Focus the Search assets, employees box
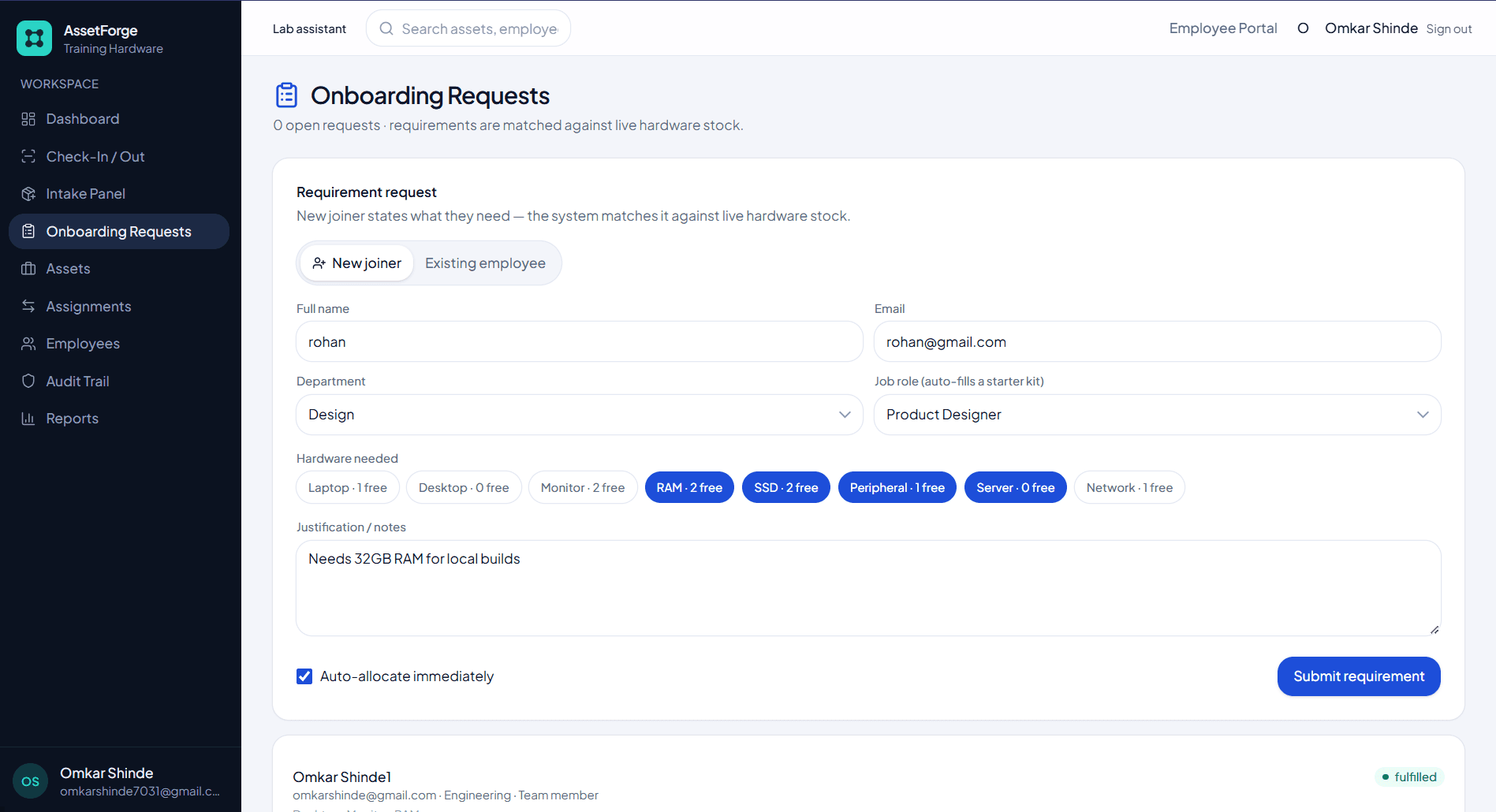Viewport: 1496px width, 812px height. [468, 28]
